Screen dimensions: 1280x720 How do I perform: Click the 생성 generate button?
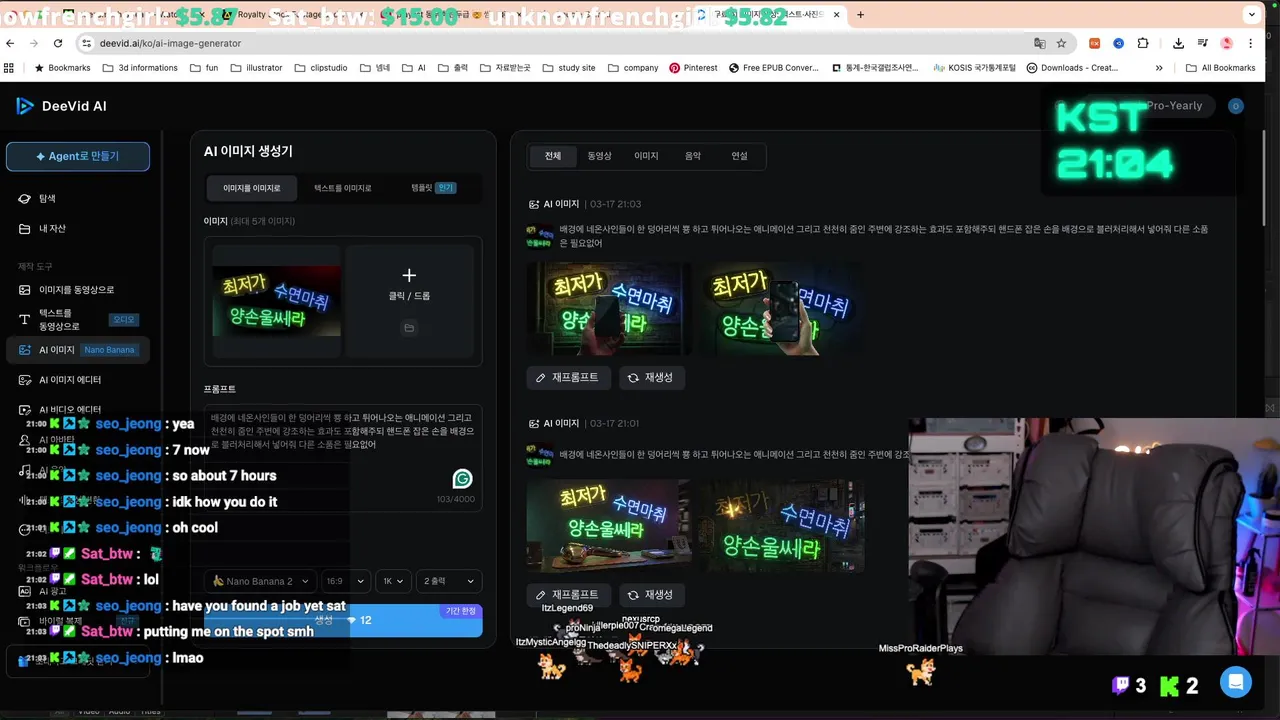(x=343, y=620)
